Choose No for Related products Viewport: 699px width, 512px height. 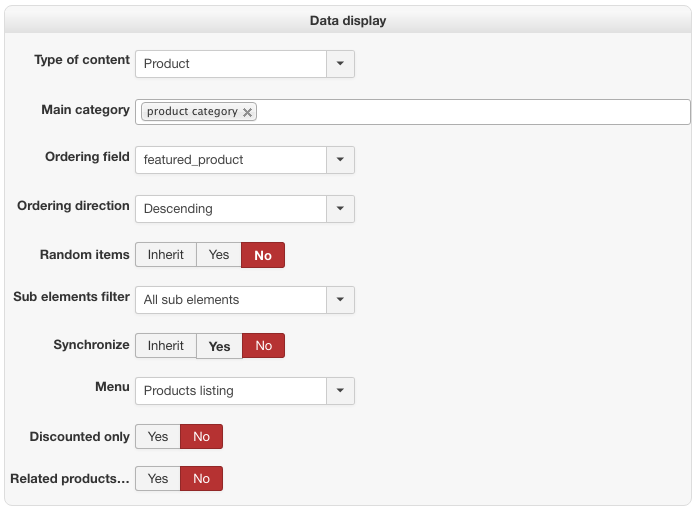[201, 479]
